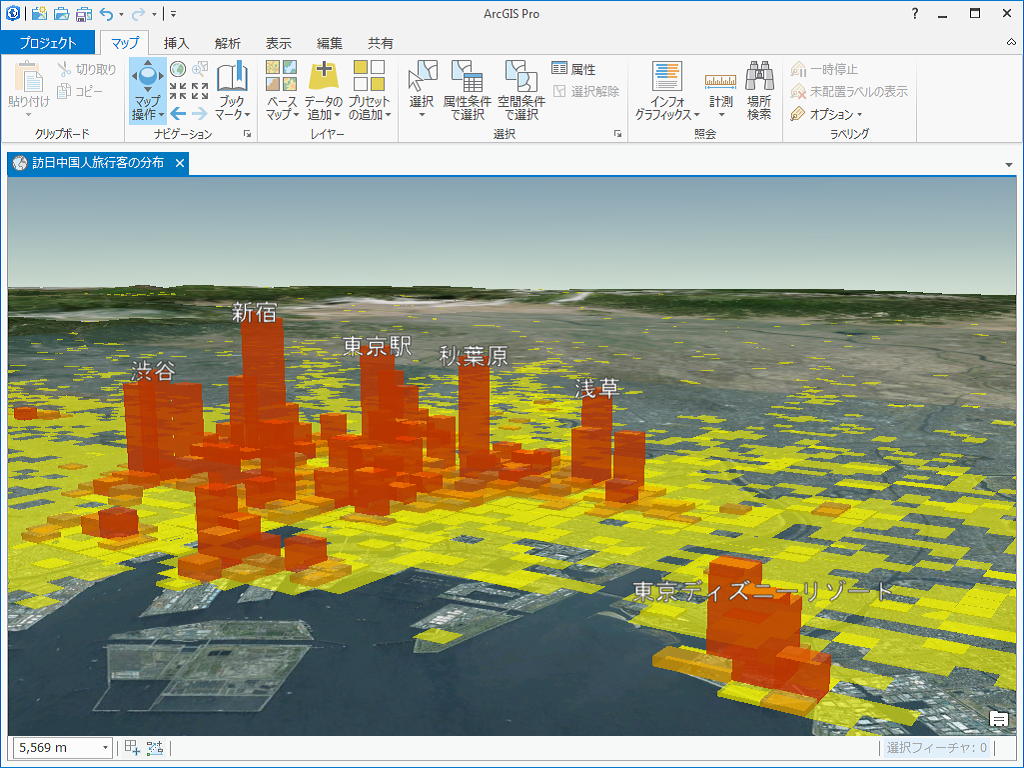Go to previous extent arrow
Image resolution: width=1024 pixels, height=768 pixels.
click(x=178, y=114)
